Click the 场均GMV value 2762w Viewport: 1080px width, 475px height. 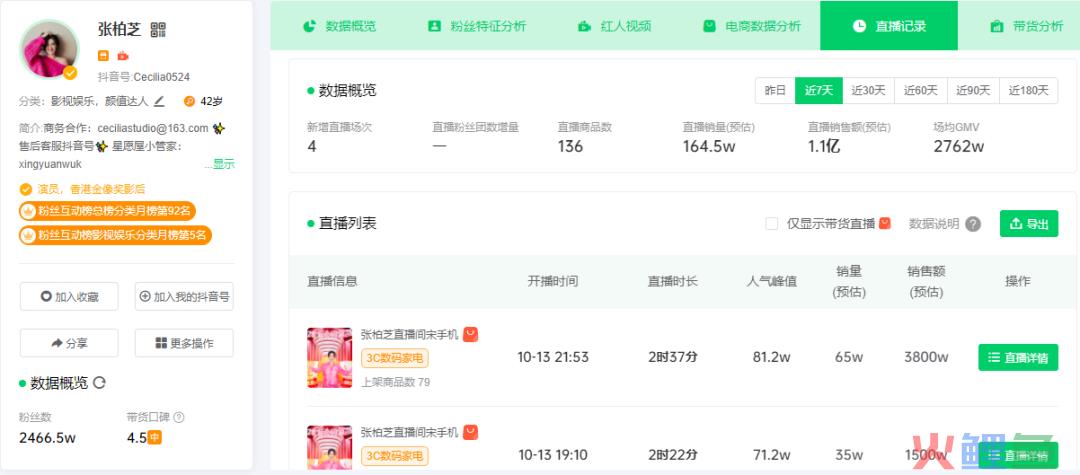click(959, 146)
